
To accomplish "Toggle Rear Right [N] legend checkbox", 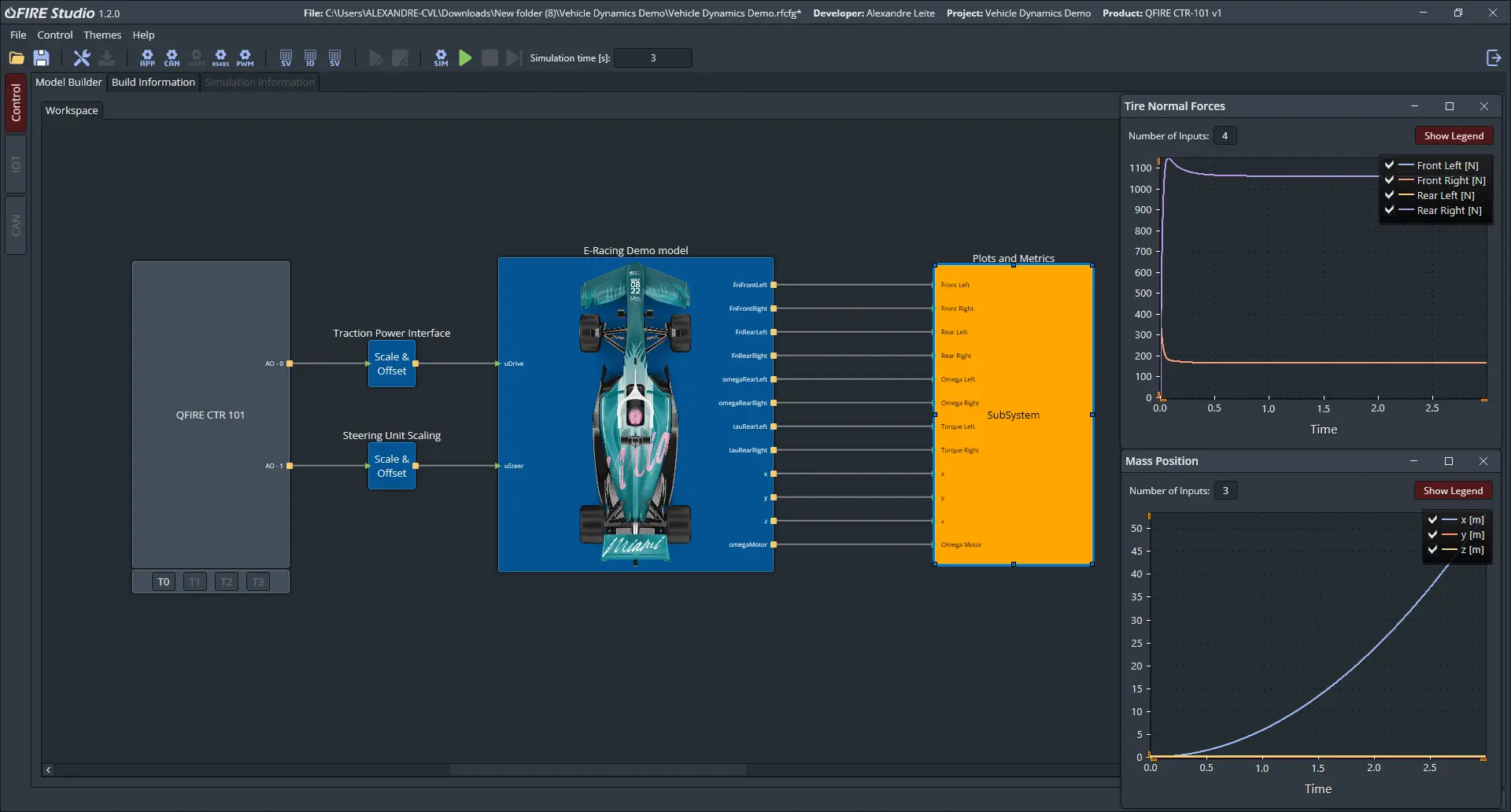I will [x=1390, y=210].
